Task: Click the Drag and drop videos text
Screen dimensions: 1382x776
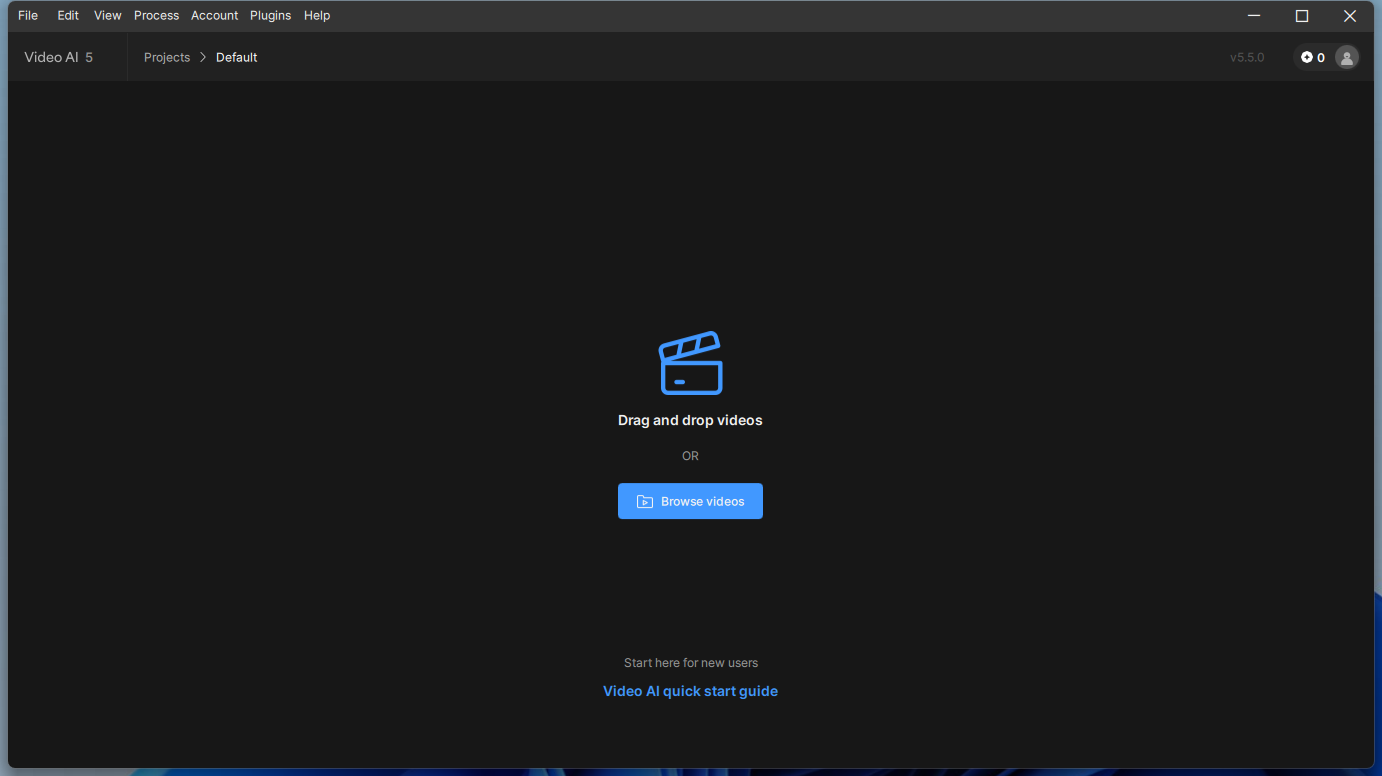Action: click(x=690, y=420)
